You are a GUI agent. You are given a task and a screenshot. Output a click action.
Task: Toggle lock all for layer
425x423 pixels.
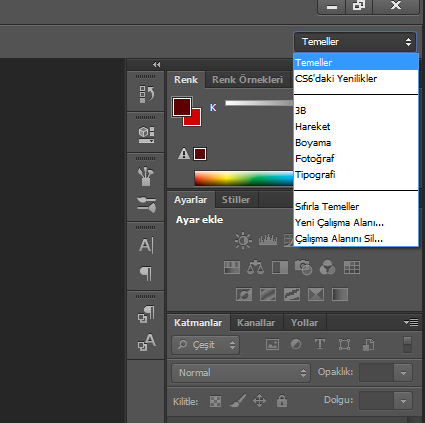click(x=282, y=401)
